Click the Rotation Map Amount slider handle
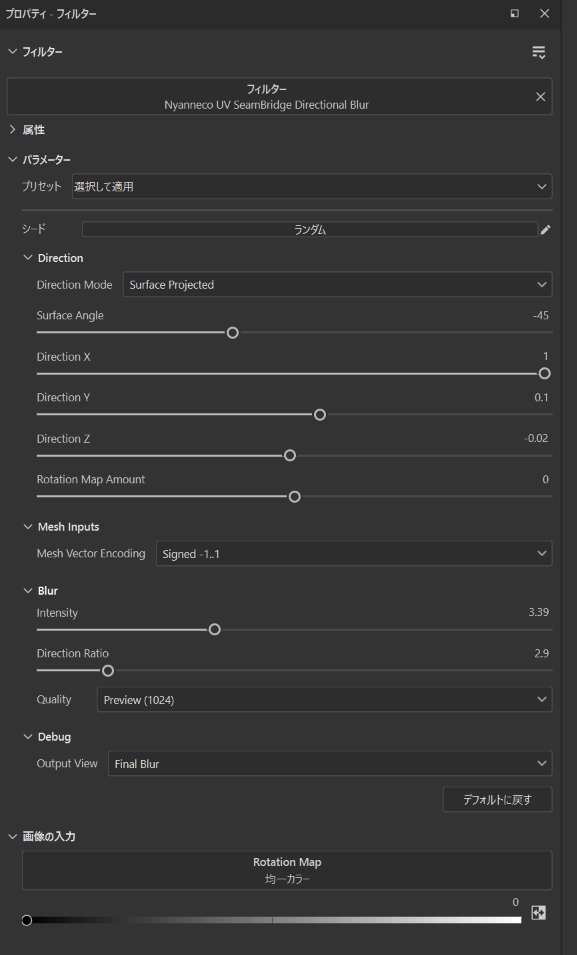 point(294,497)
